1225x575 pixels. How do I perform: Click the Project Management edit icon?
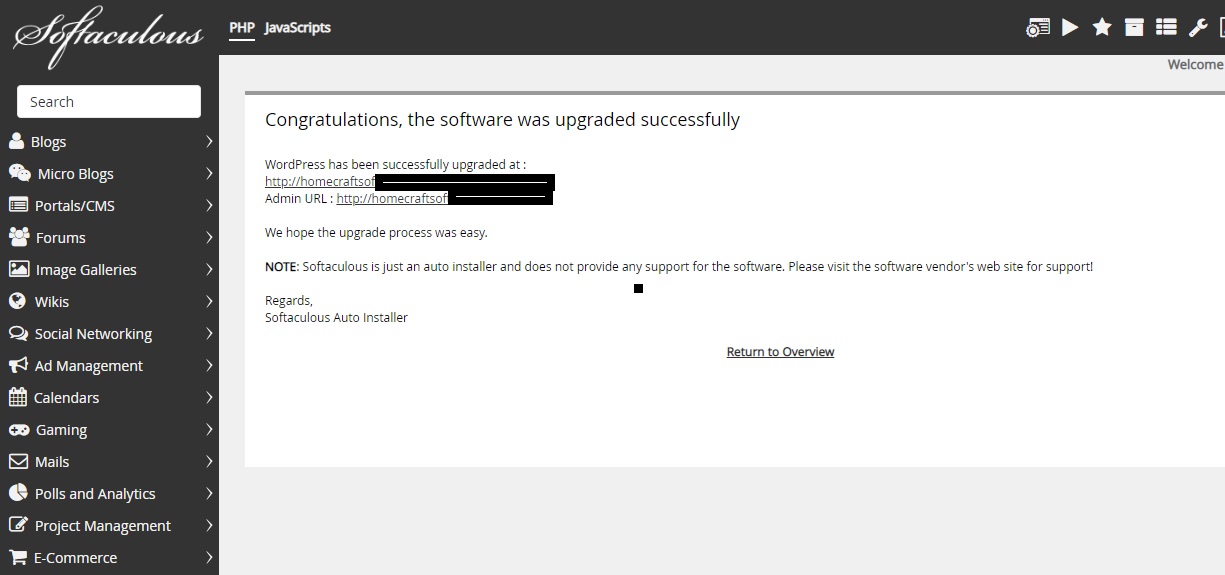click(18, 525)
